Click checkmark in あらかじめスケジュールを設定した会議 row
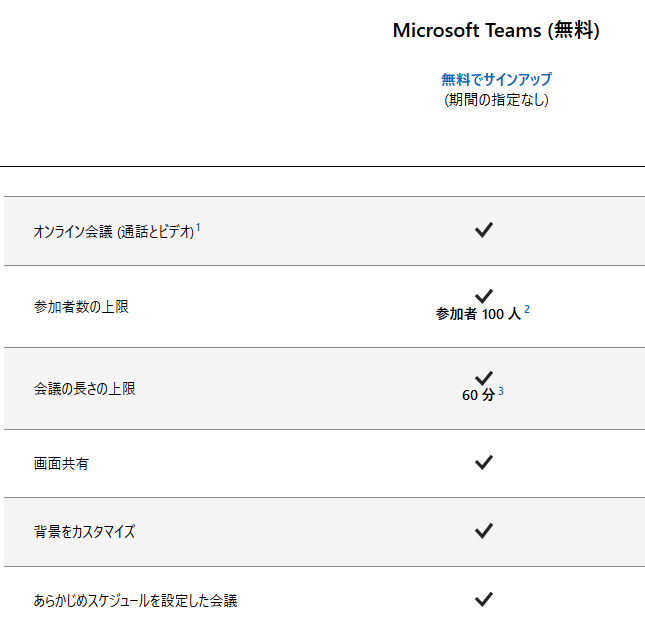 [x=484, y=599]
